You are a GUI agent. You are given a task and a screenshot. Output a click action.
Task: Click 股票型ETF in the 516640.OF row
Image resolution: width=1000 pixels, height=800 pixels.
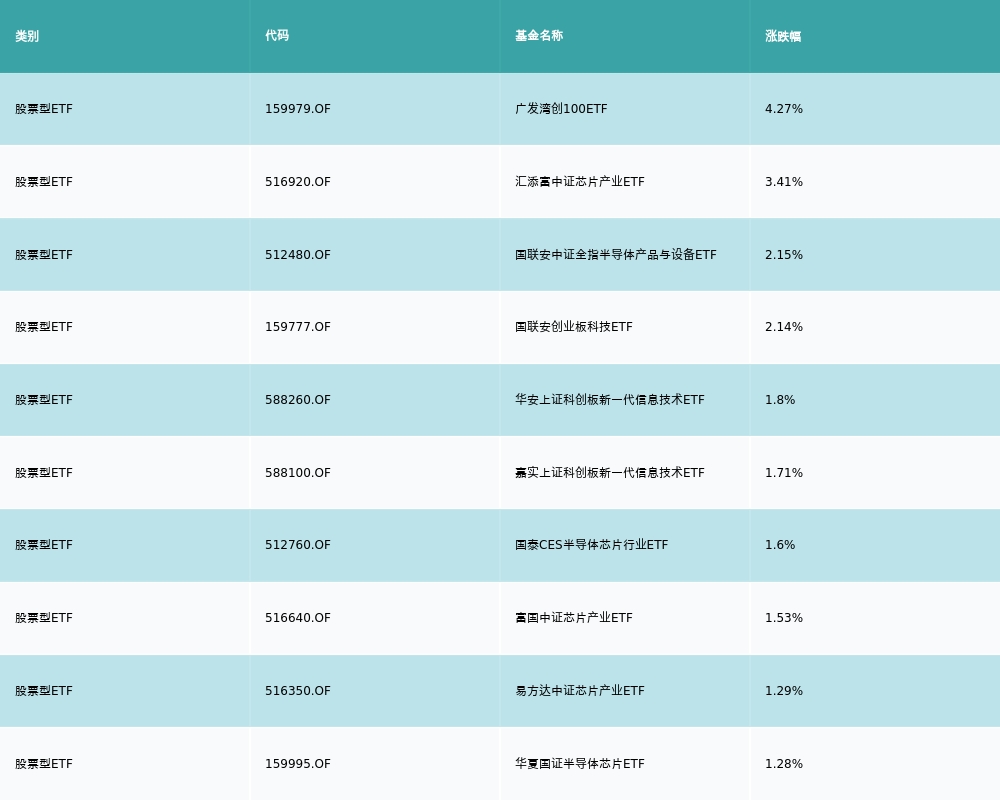44,618
